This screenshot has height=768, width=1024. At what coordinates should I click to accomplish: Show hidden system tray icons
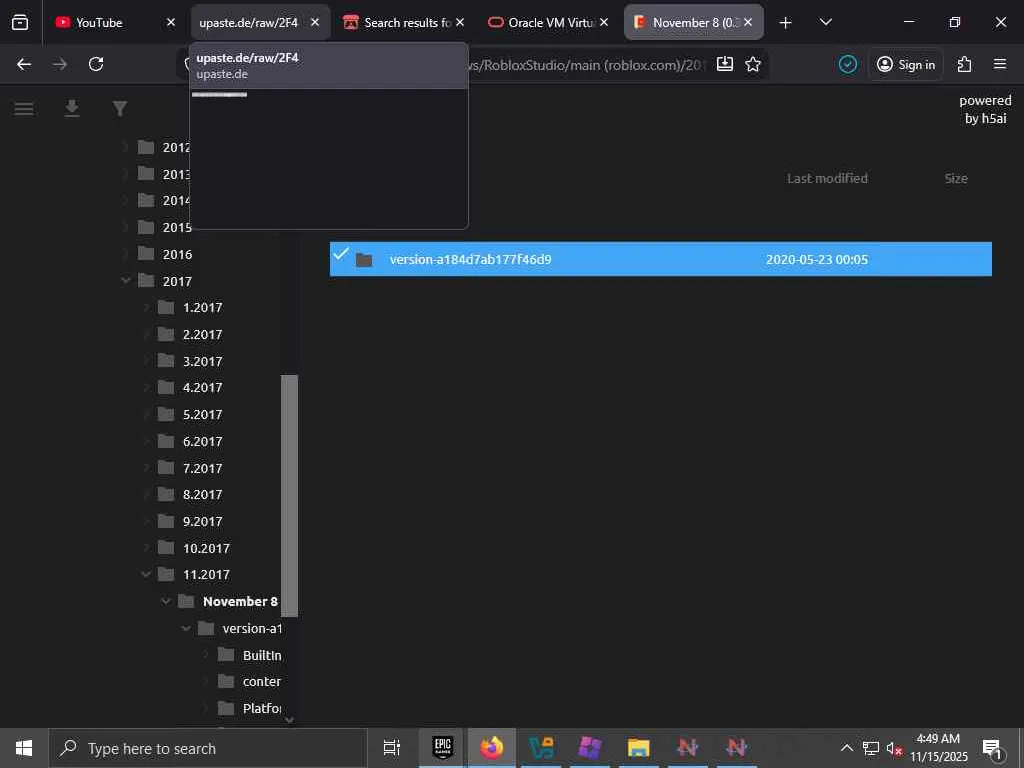click(x=846, y=748)
